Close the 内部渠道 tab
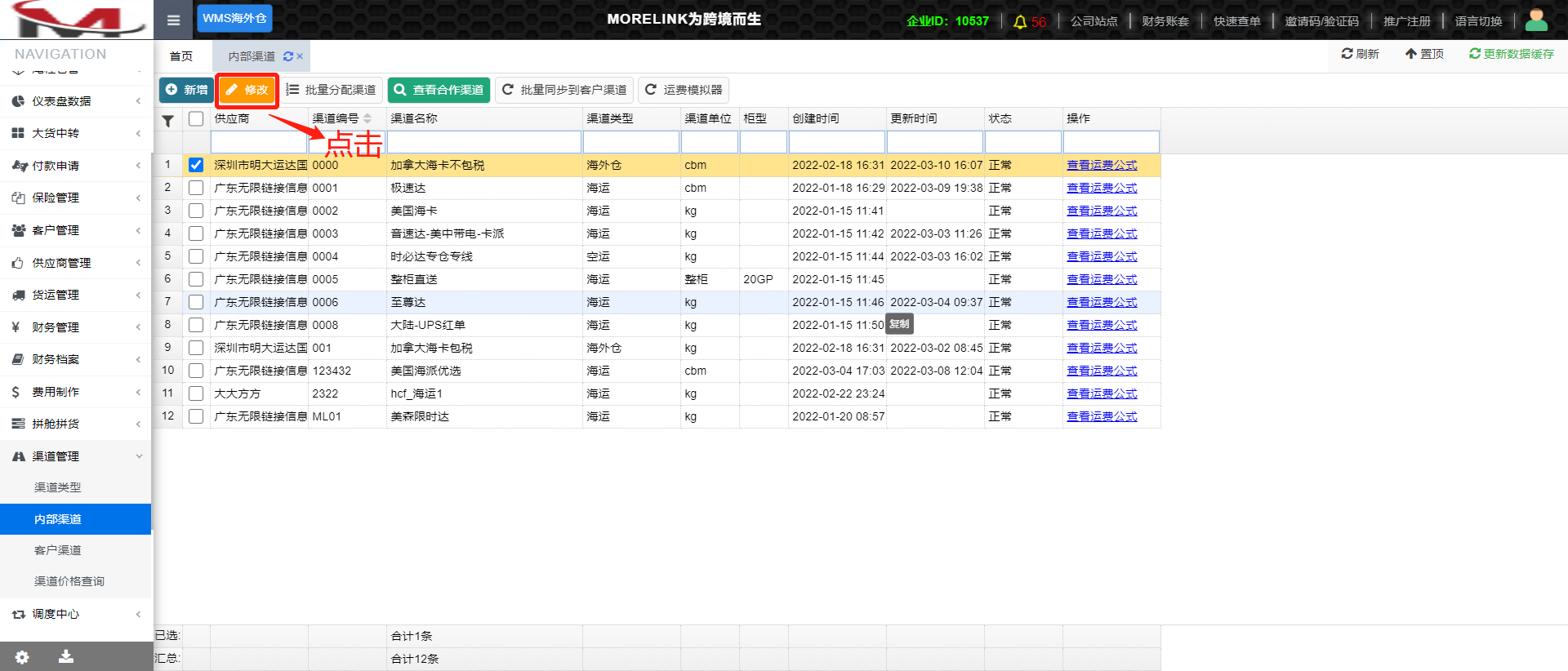 click(x=300, y=56)
